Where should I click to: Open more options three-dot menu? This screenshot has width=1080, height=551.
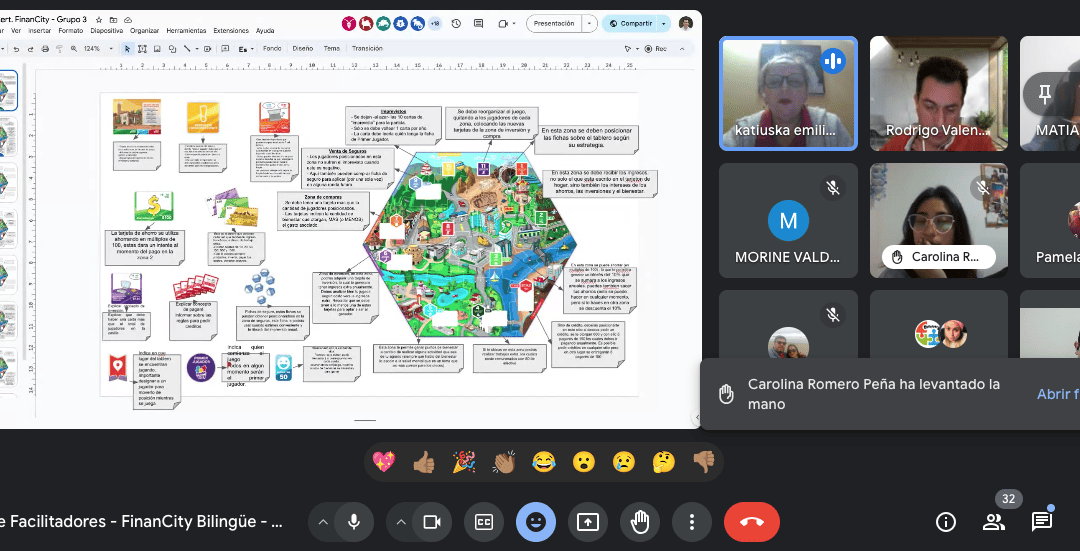point(692,522)
